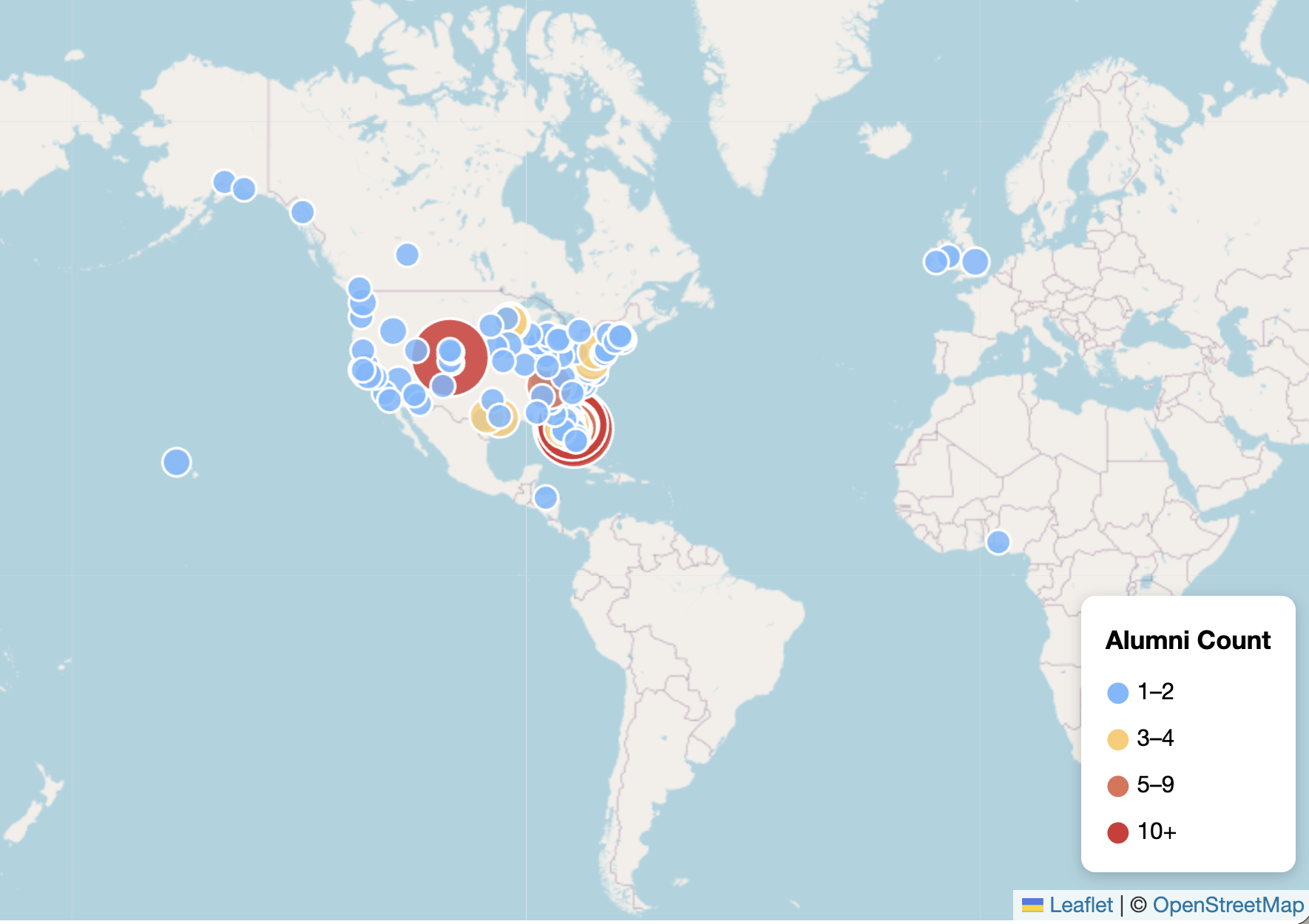Click the blue marker on the Canadian Pacific coast
The image size is (1309, 924).
point(302,212)
